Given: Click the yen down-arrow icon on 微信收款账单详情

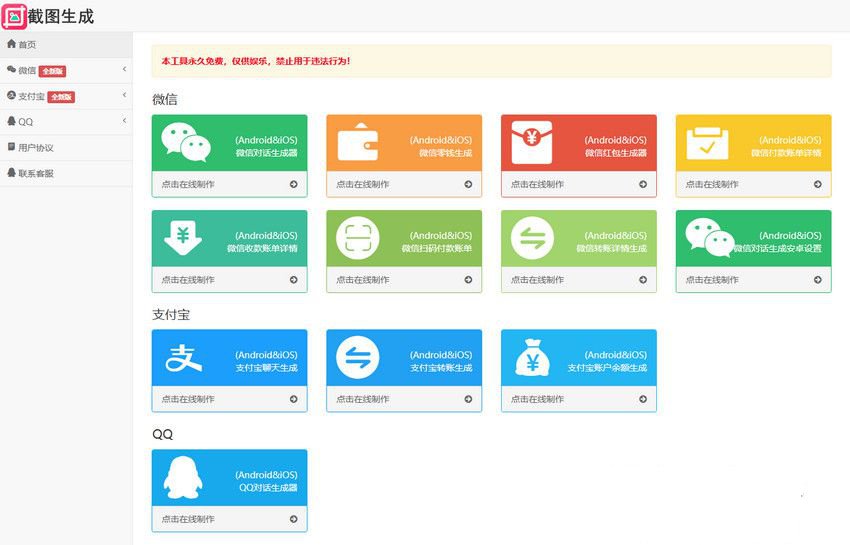Looking at the screenshot, I should [183, 238].
